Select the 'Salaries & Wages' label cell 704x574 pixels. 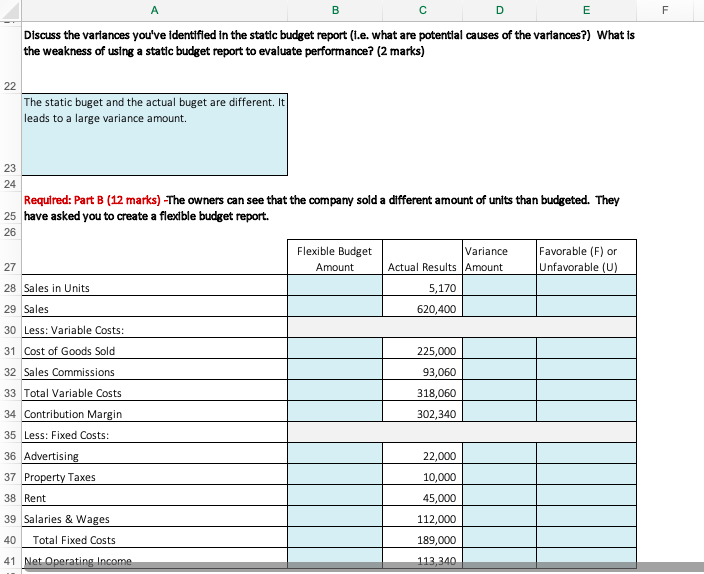pyautogui.click(x=154, y=516)
